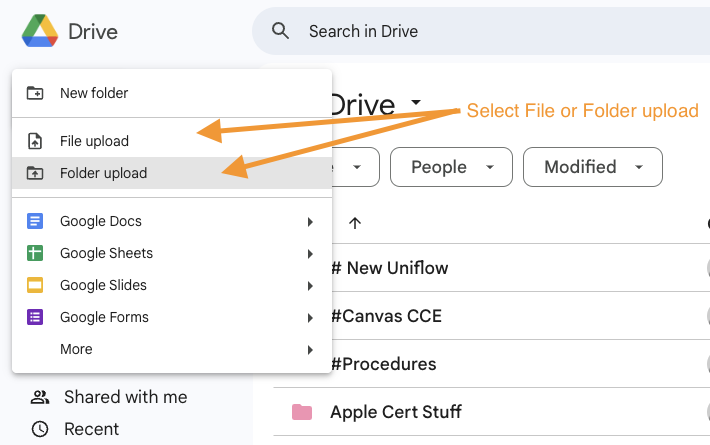Choose New folder from the menu

click(x=172, y=93)
